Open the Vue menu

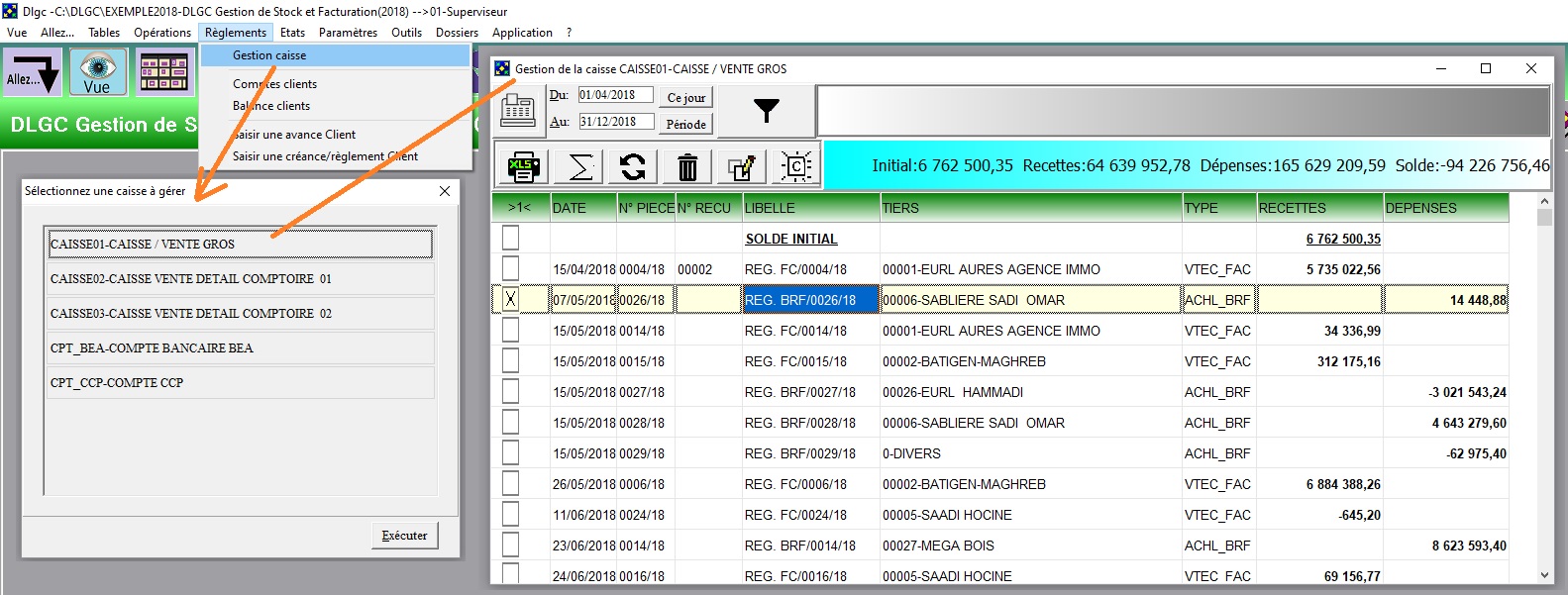(17, 33)
